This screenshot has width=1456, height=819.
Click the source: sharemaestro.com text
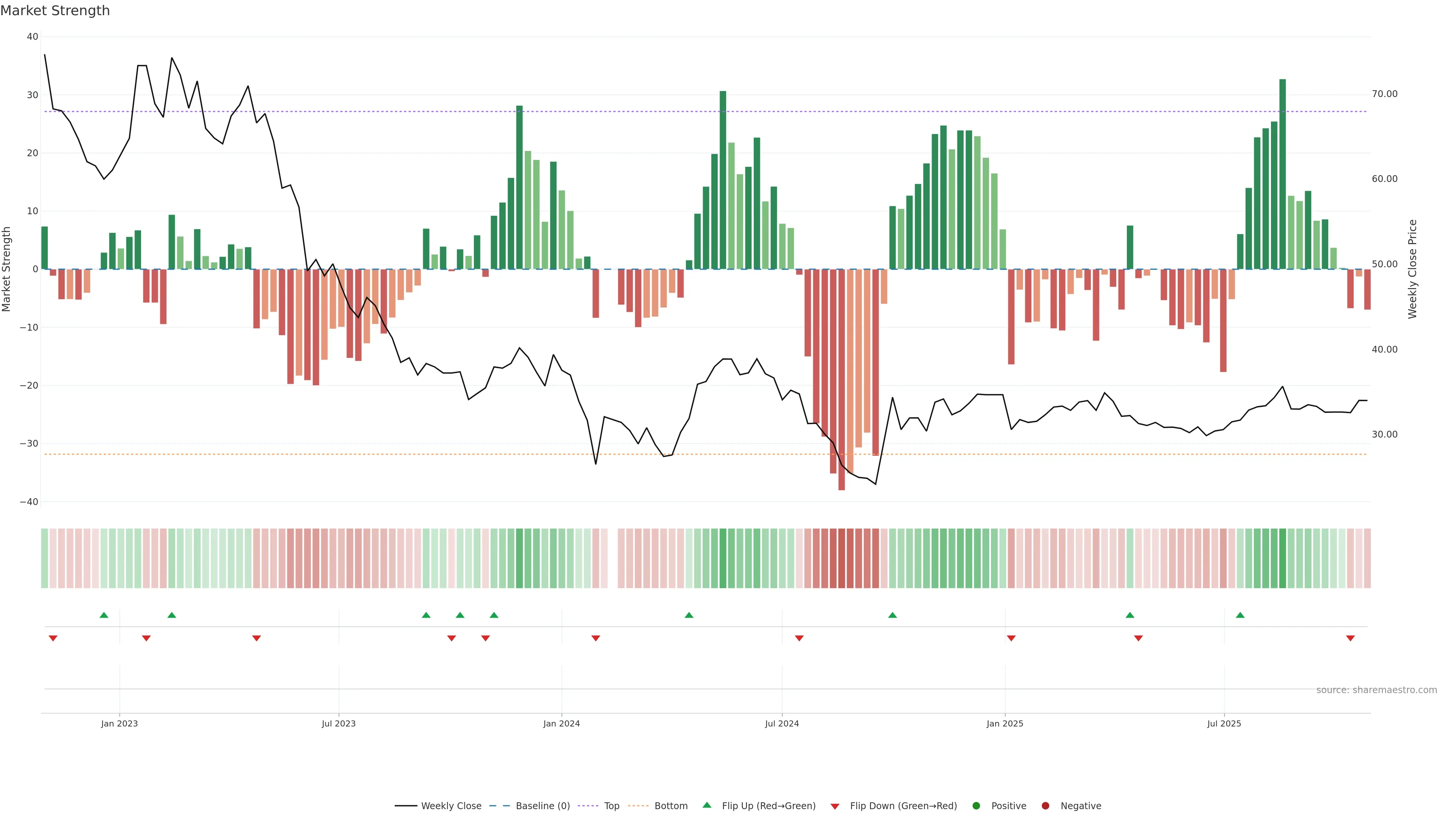pyautogui.click(x=1376, y=690)
